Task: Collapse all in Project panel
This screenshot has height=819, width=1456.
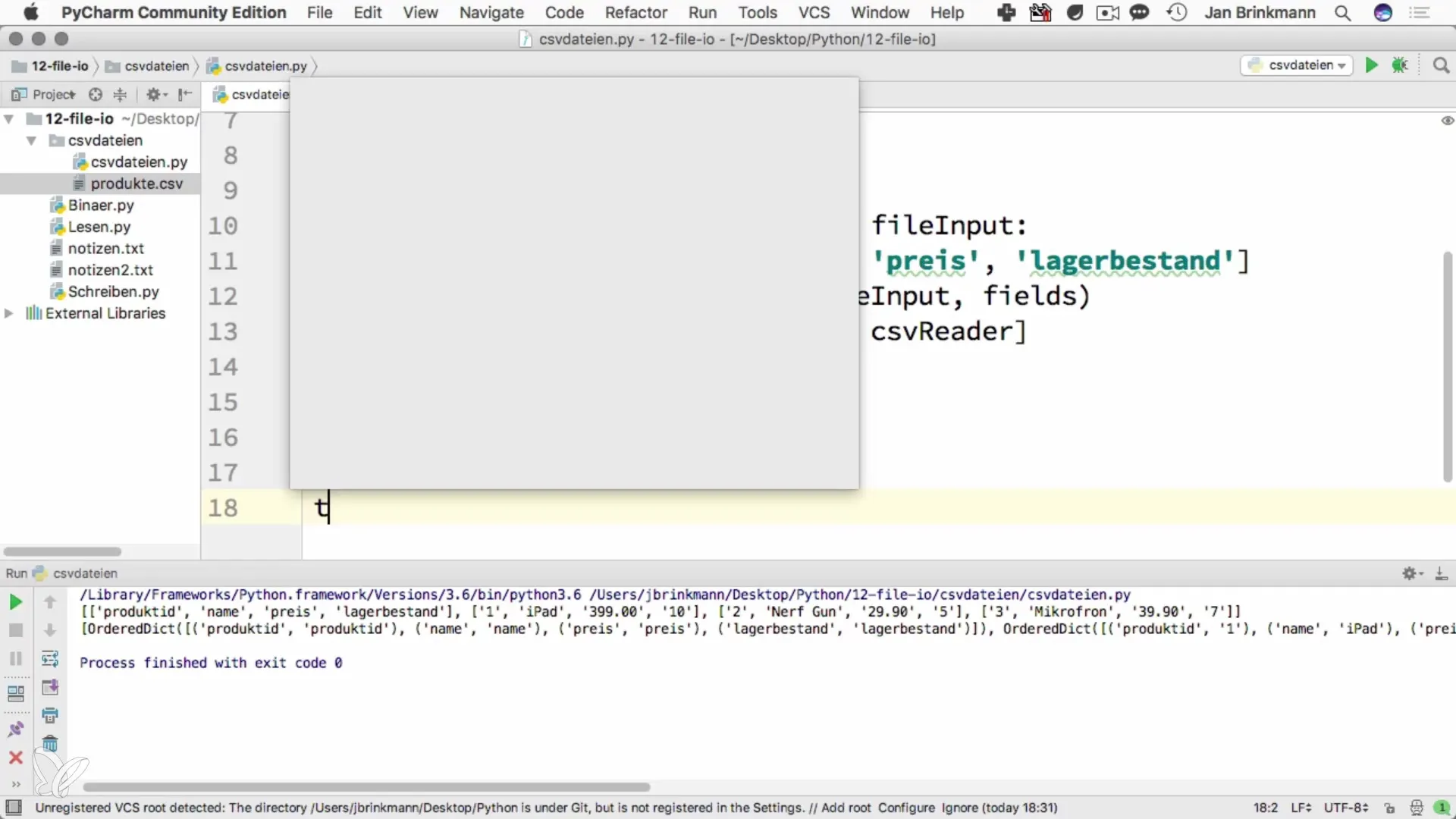Action: 120,94
